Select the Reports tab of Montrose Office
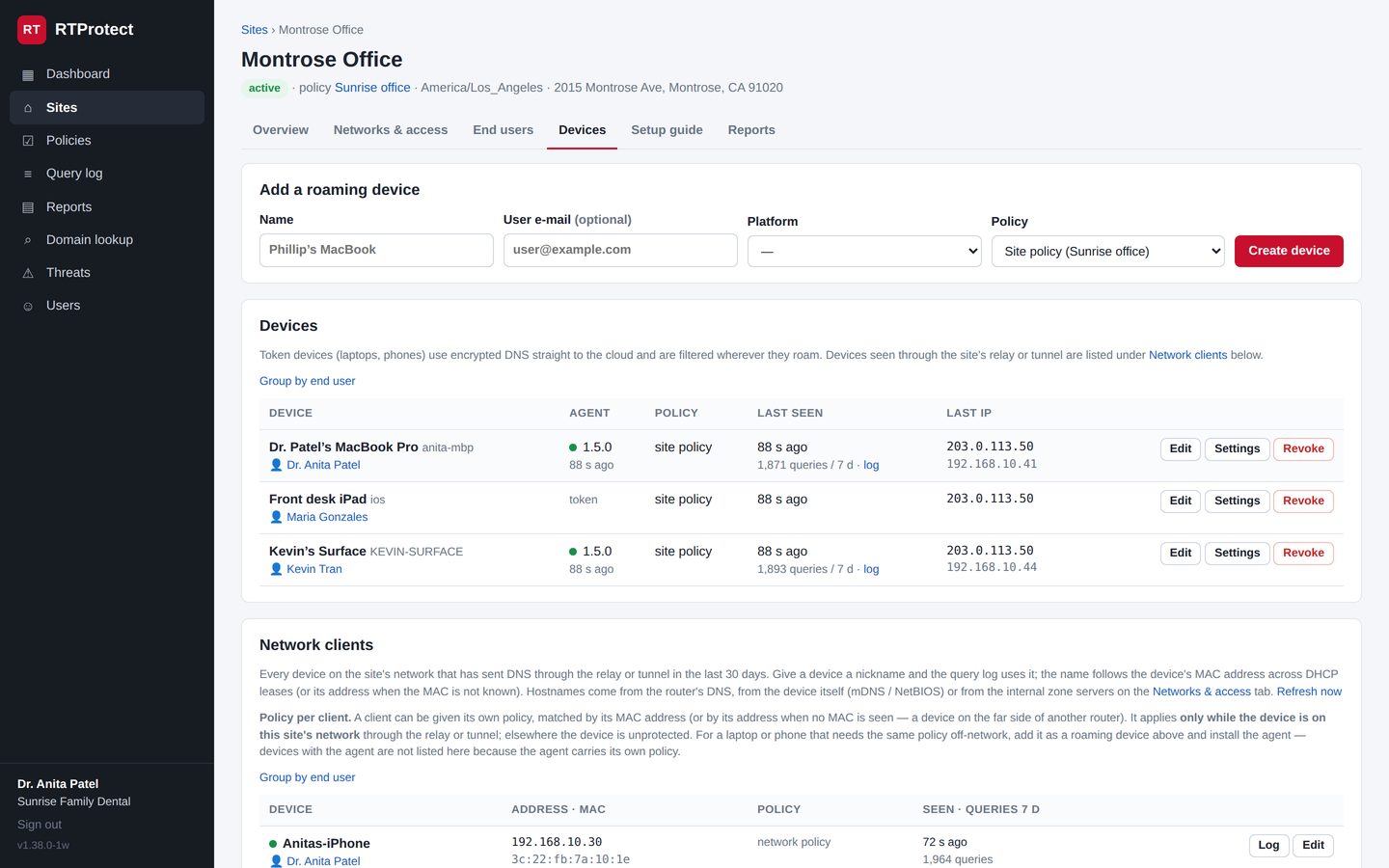This screenshot has height=868, width=1389. click(751, 130)
